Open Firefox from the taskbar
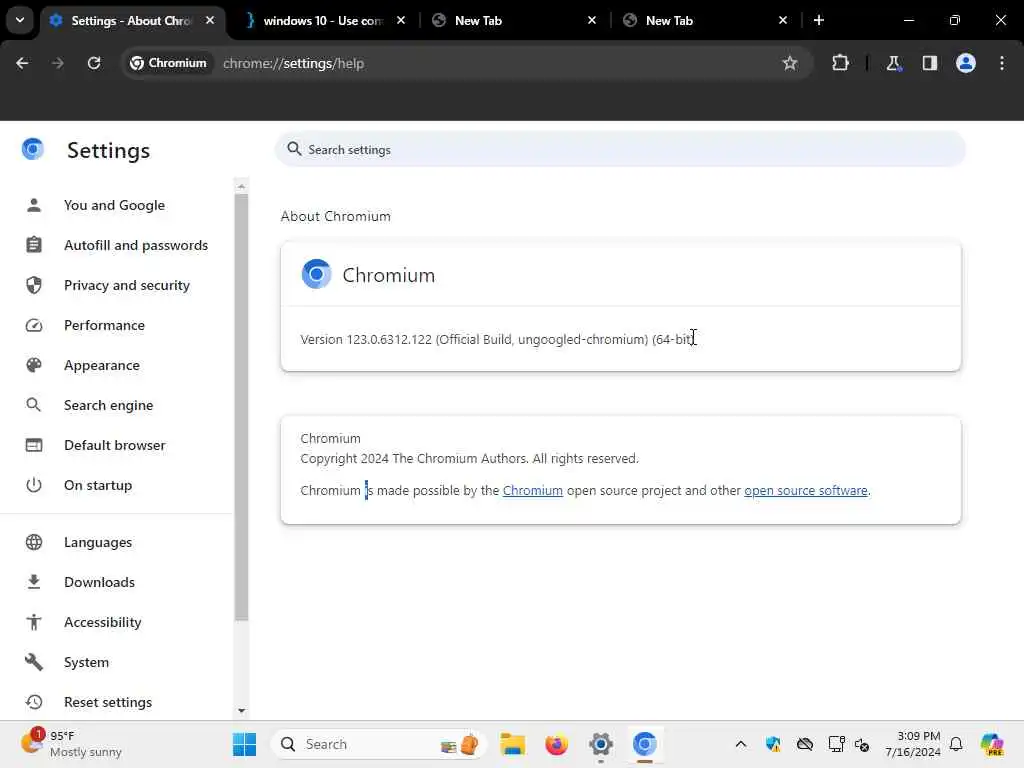Screen dimensions: 1024x768 [556, 744]
